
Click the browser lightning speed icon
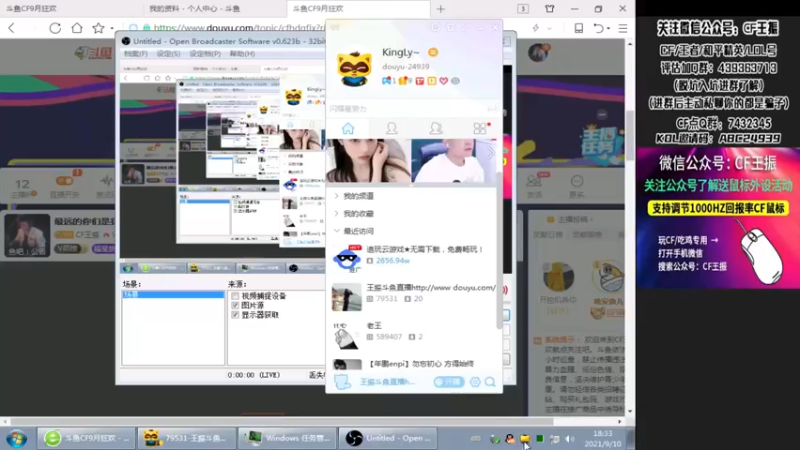[535, 28]
